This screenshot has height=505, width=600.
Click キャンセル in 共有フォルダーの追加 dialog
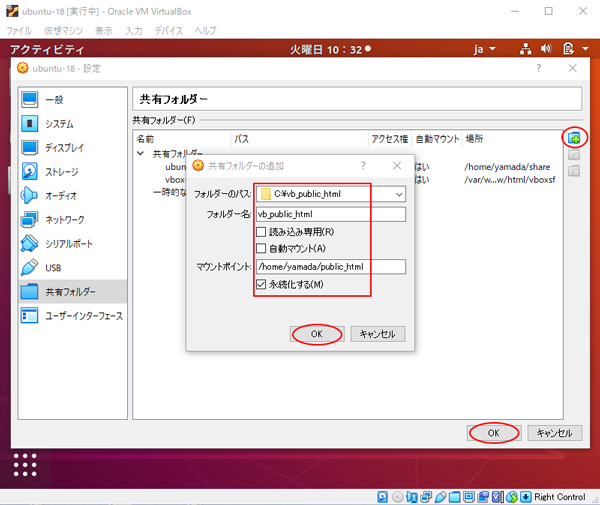tap(378, 334)
